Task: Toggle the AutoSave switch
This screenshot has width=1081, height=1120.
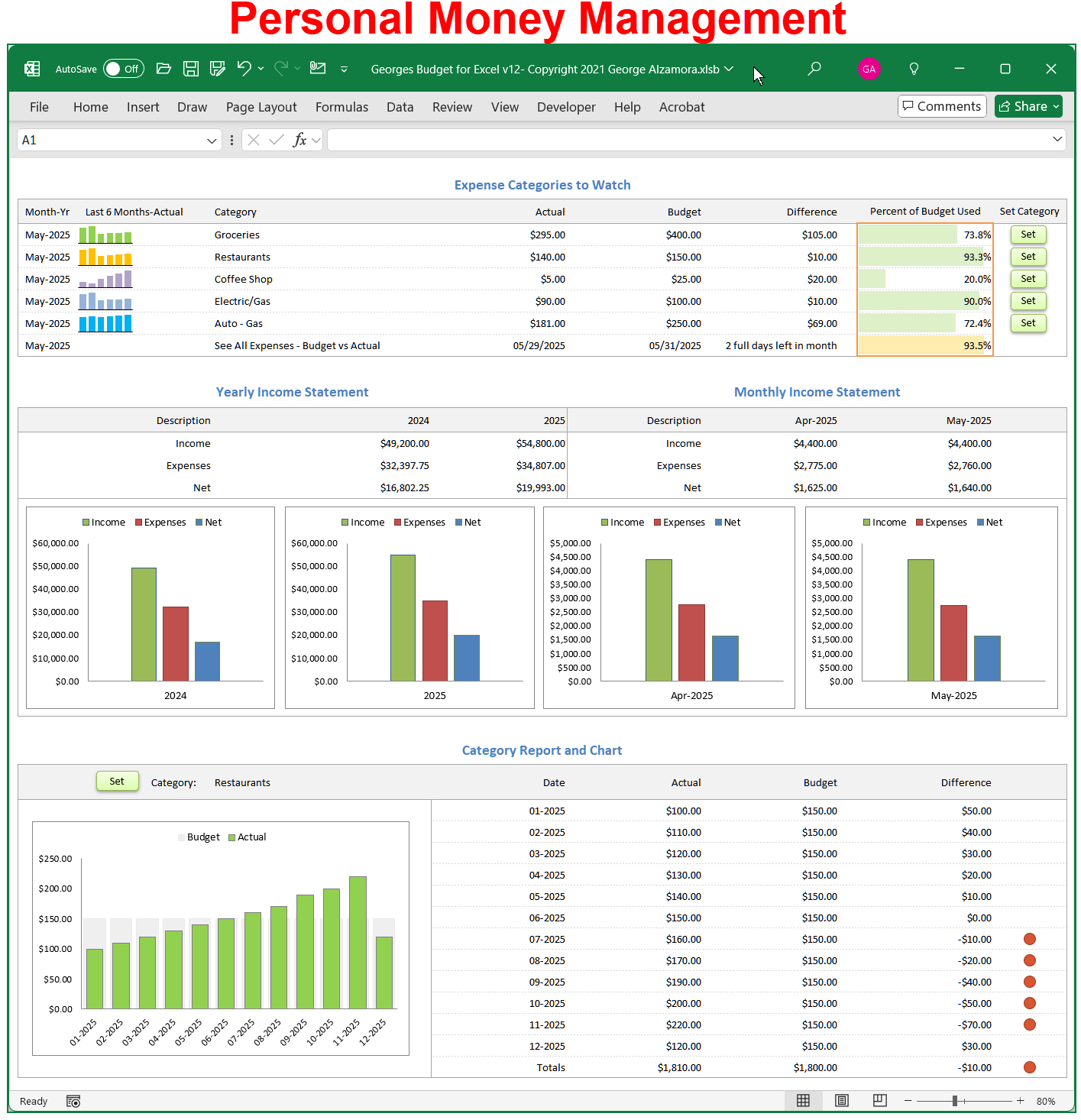Action: [123, 69]
